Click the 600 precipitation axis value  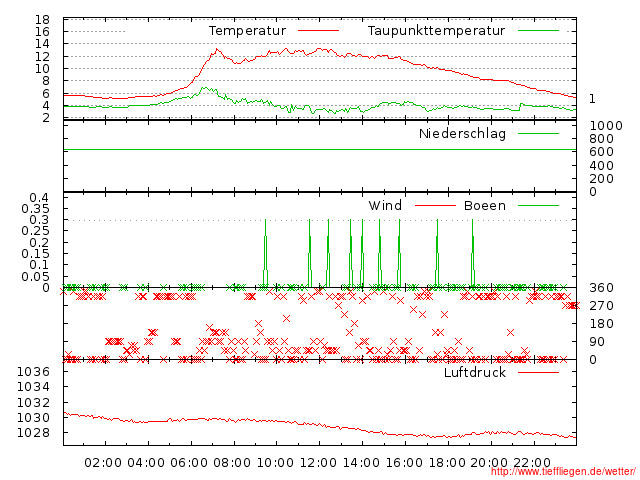coord(602,152)
